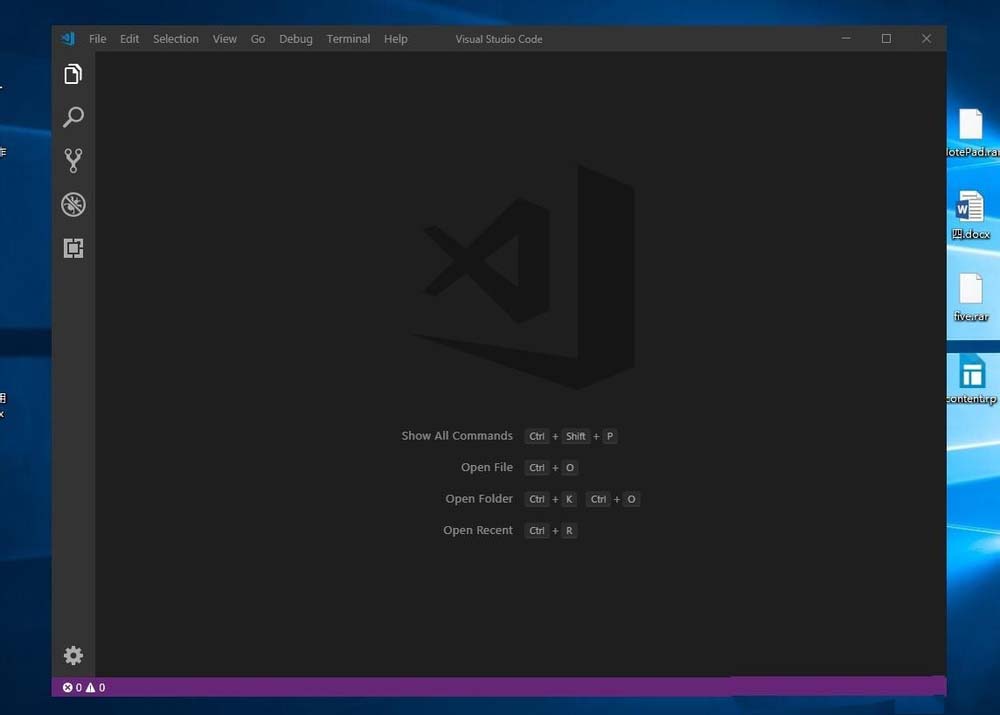Close the Visual Studio Code window
The image size is (1000, 715).
(927, 39)
